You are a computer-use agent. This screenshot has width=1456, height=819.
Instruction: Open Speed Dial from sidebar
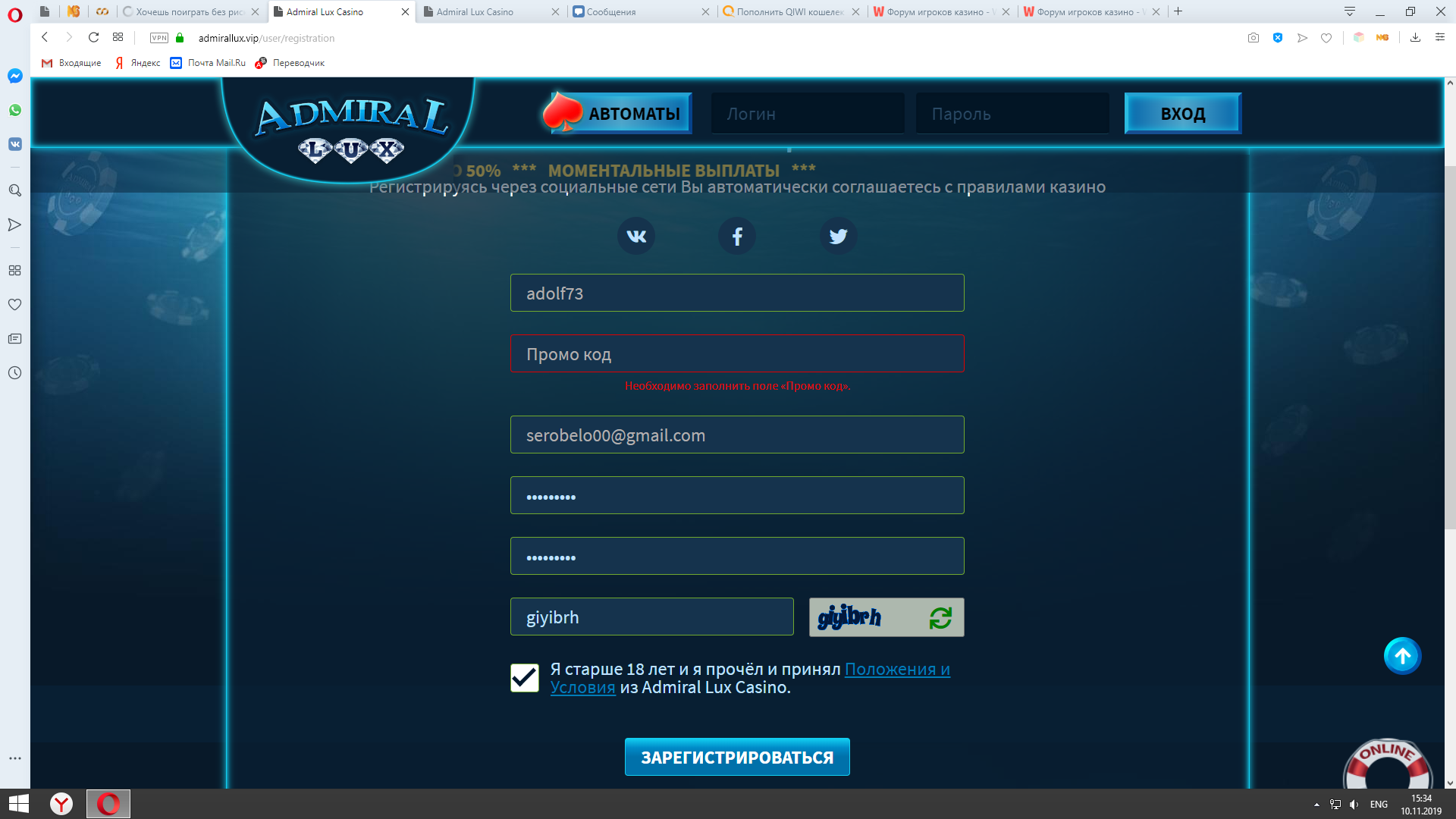click(15, 270)
